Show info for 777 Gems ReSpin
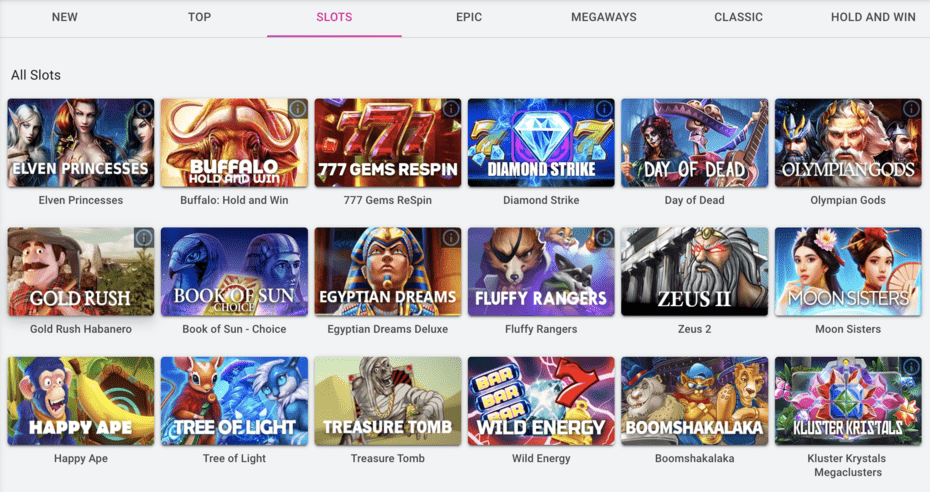 click(451, 108)
